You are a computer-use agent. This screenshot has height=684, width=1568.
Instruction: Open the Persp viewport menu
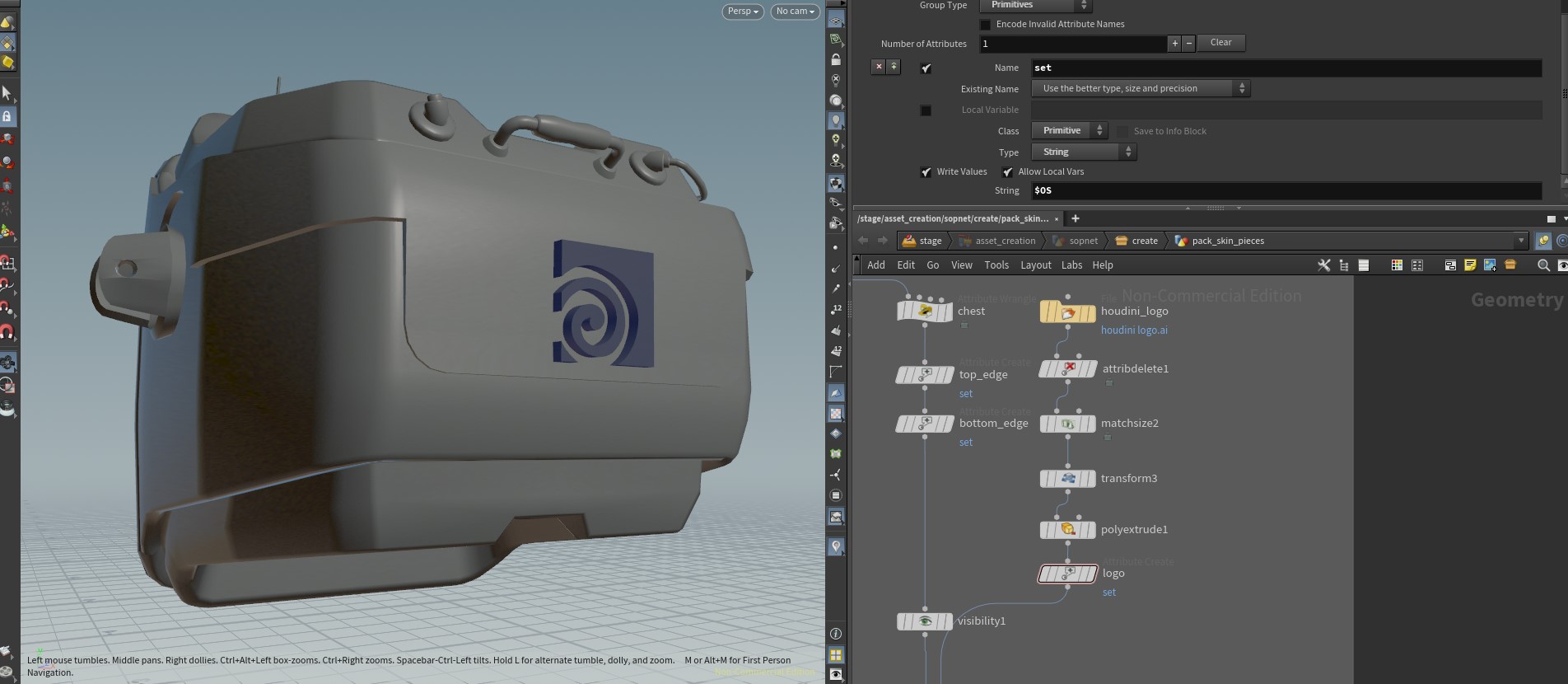(x=743, y=12)
